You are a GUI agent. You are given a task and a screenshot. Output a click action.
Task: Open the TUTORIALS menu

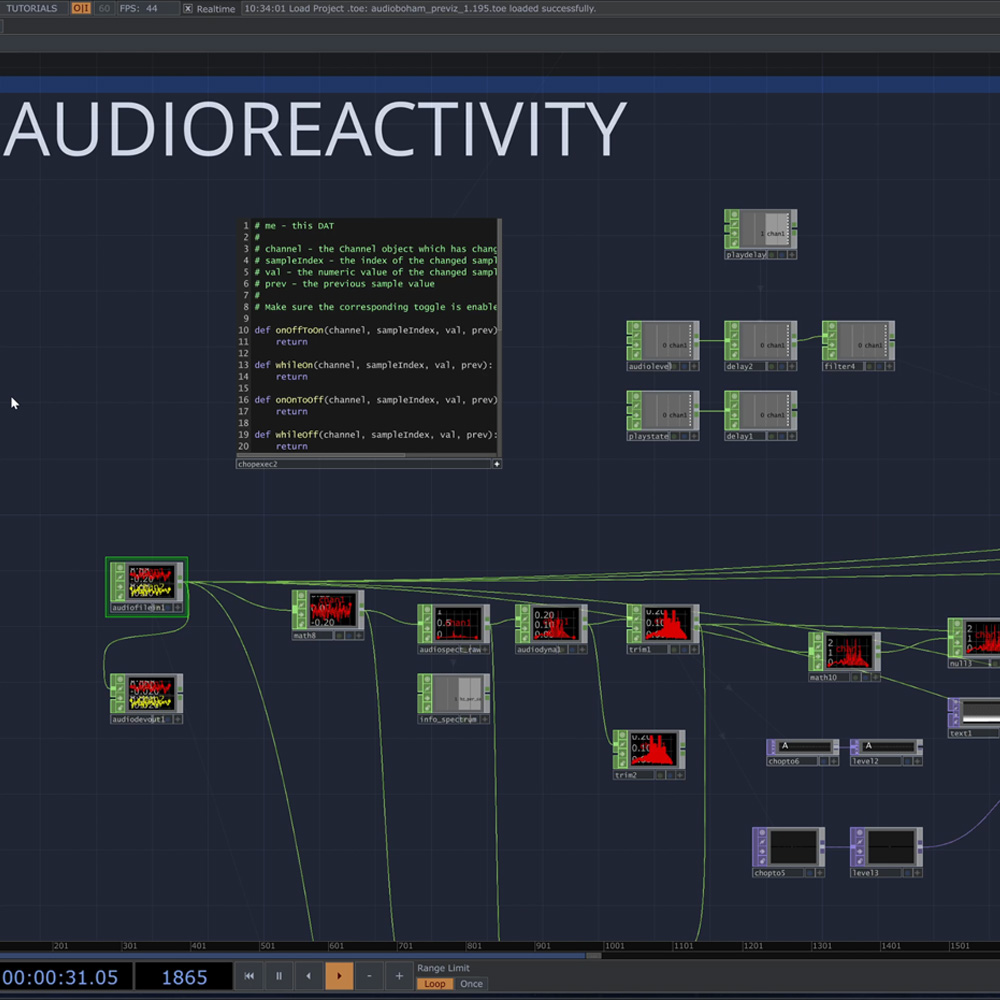32,8
